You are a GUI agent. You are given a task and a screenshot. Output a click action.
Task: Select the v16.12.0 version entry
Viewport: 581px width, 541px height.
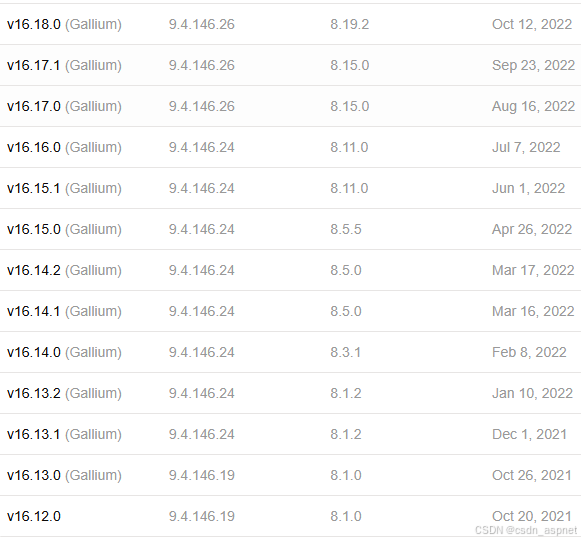click(x=34, y=517)
